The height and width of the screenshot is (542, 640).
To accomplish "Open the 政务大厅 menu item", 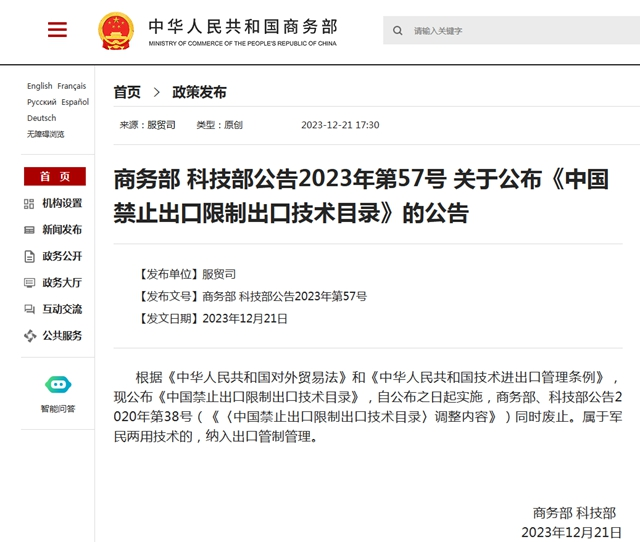I will (62, 282).
